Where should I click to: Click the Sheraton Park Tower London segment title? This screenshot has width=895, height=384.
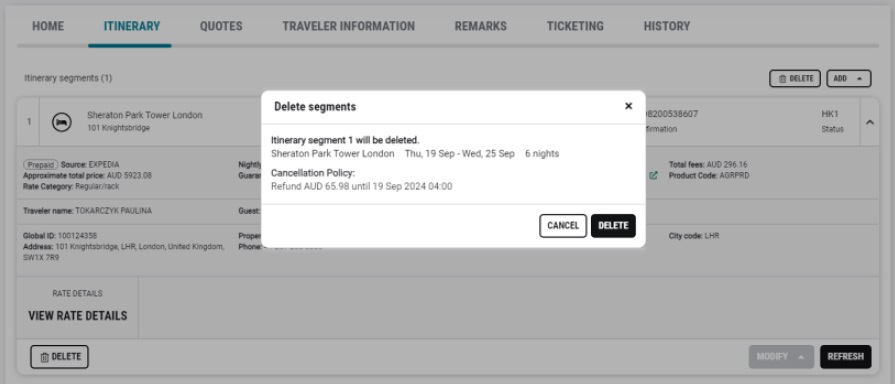pos(144,115)
